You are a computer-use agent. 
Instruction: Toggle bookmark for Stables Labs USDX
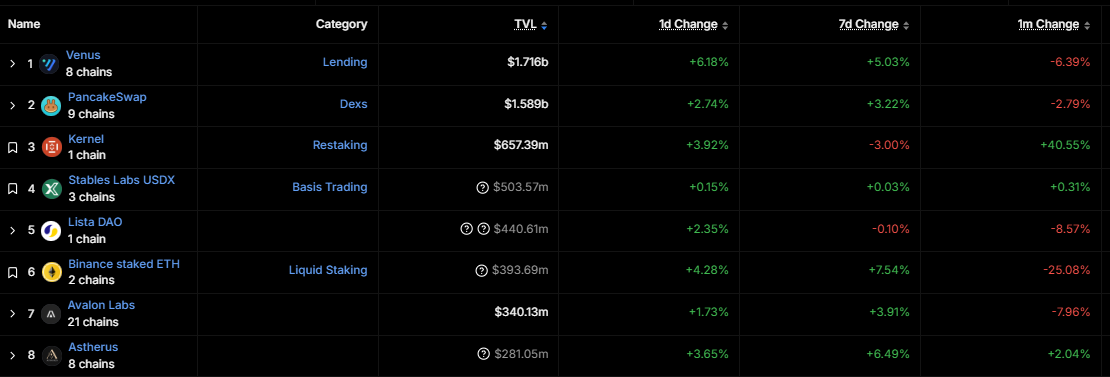click(x=12, y=189)
